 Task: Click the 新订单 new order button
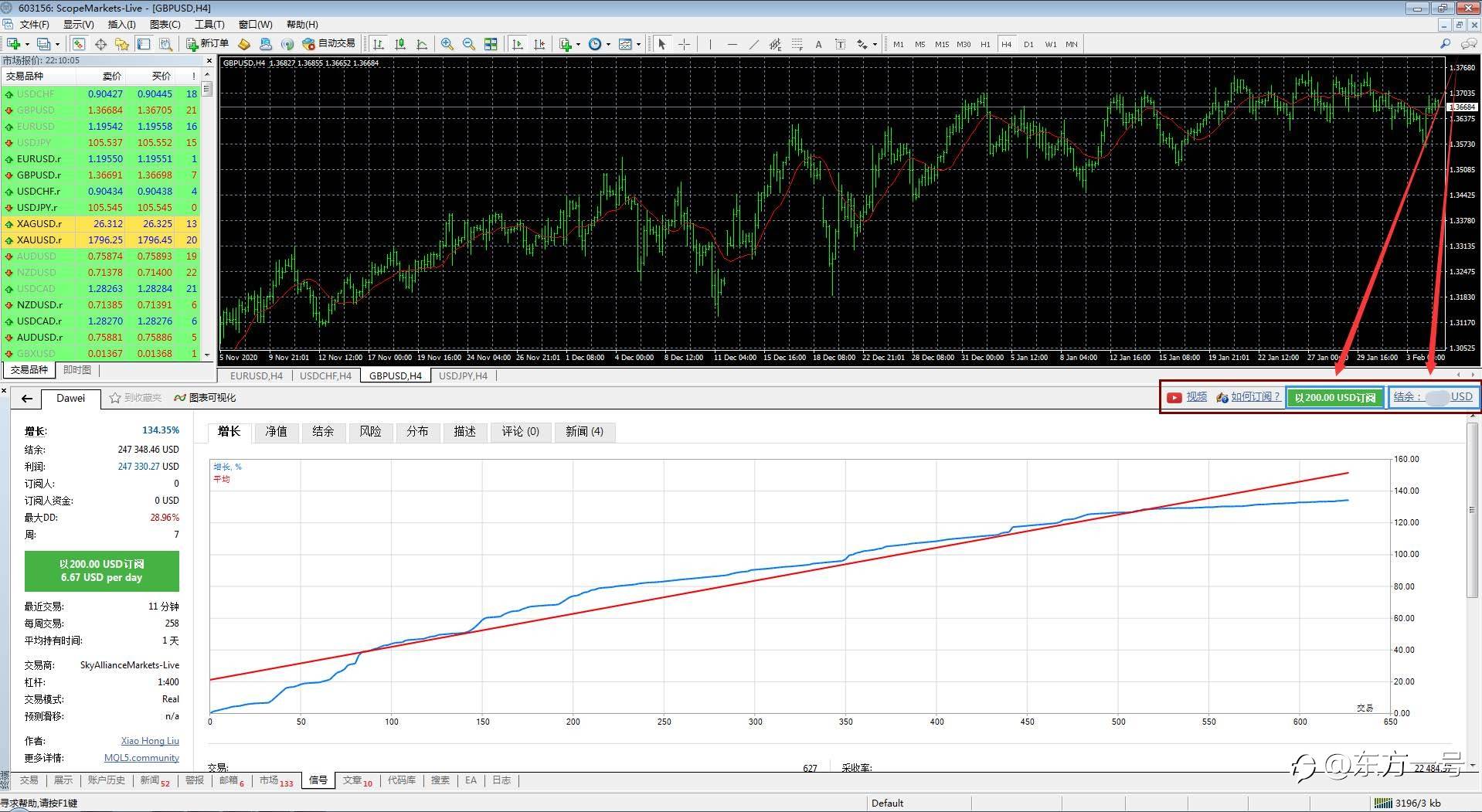pyautogui.click(x=207, y=44)
